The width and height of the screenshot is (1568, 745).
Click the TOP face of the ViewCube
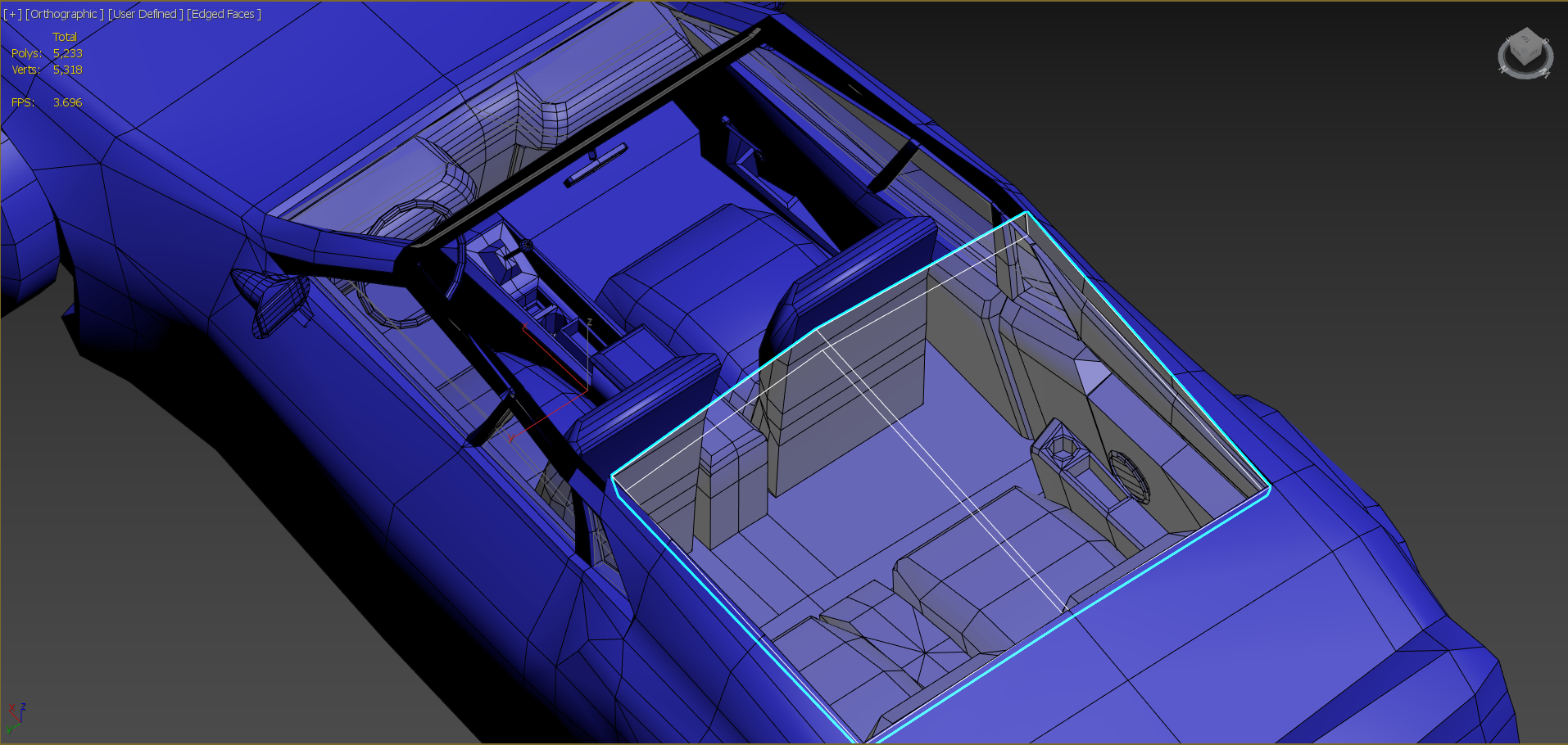pos(1525,38)
